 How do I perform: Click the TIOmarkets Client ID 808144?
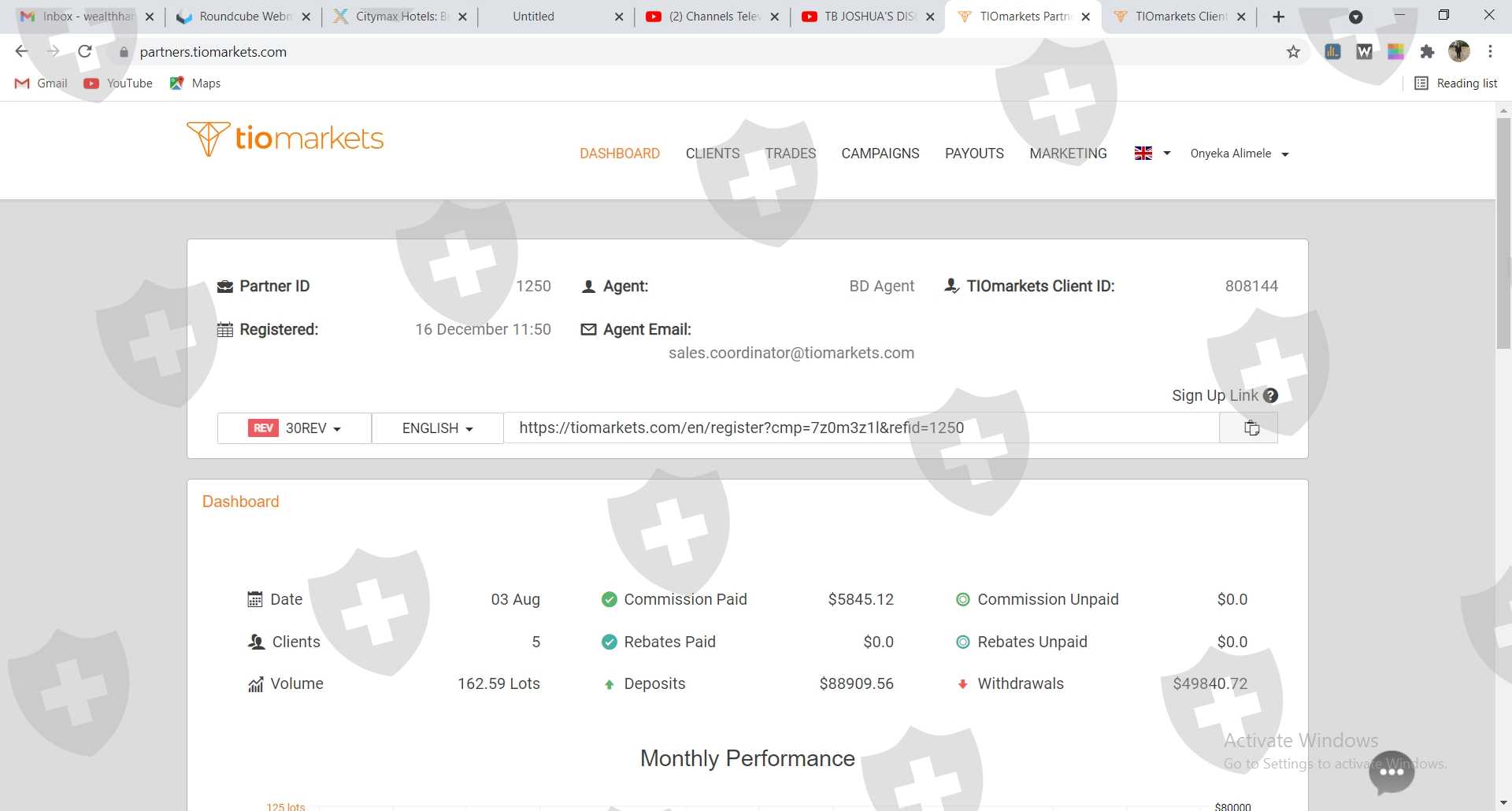point(1251,287)
